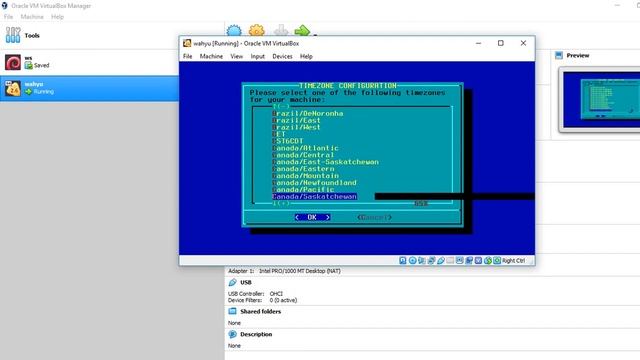Click the audio status bar icon
Screen dimensions: 640x360
pos(422,260)
